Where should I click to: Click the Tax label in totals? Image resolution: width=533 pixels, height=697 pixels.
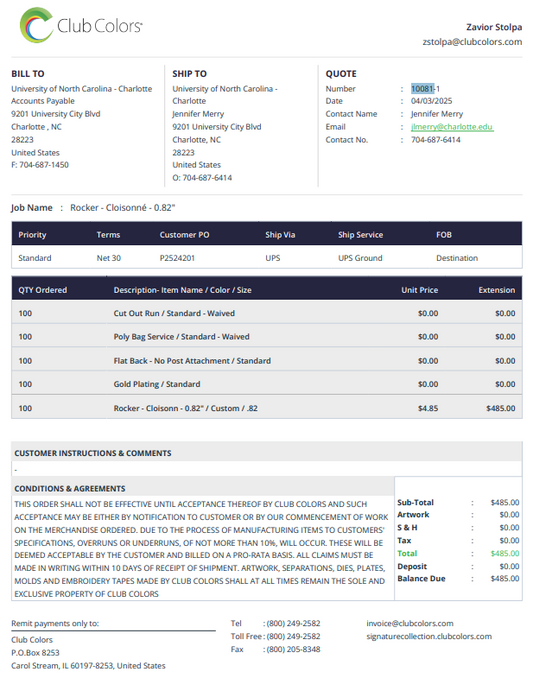click(404, 540)
